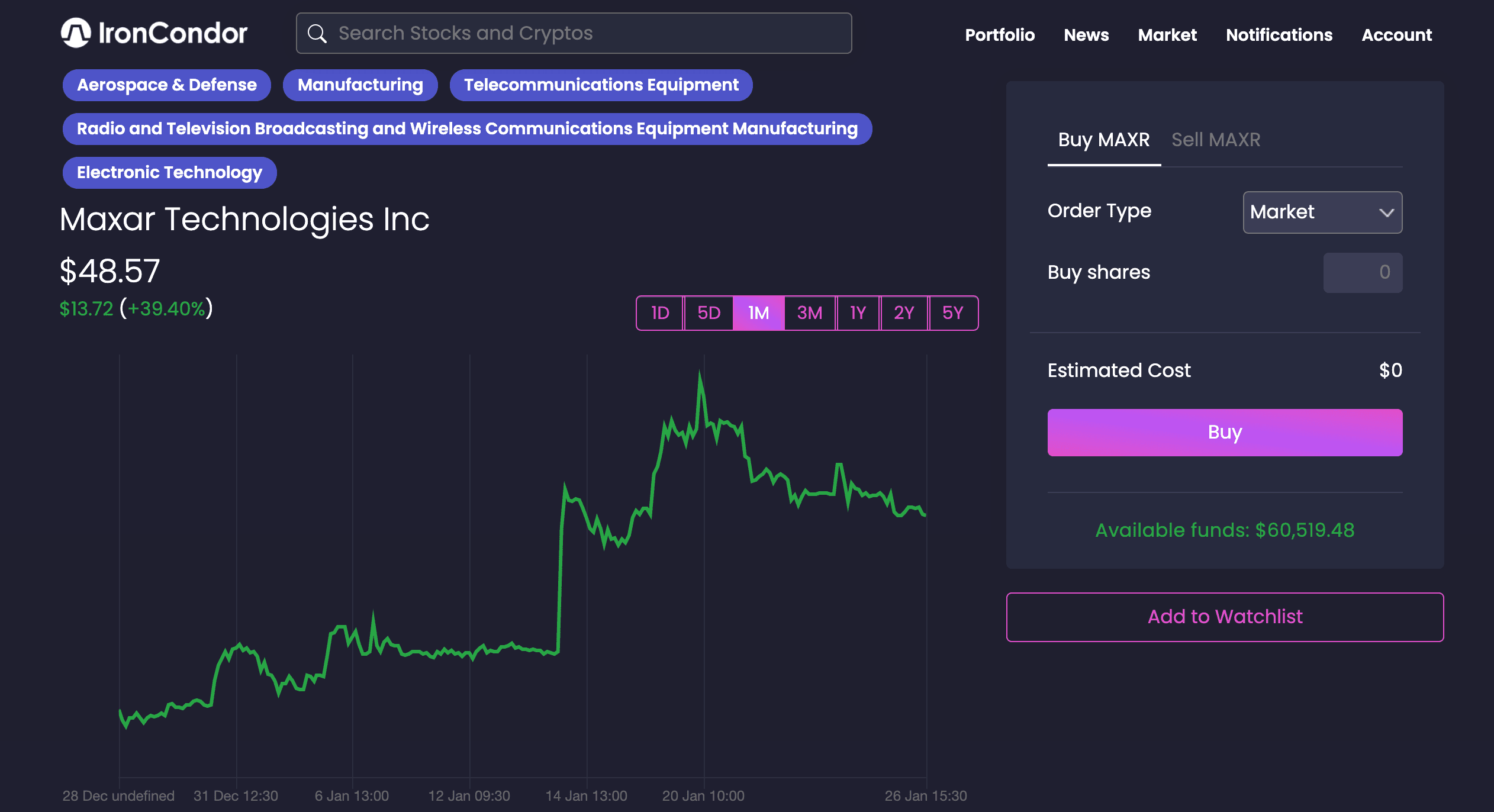The height and width of the screenshot is (812, 1494).
Task: Open the Order Type dropdown chevron
Action: click(1386, 212)
